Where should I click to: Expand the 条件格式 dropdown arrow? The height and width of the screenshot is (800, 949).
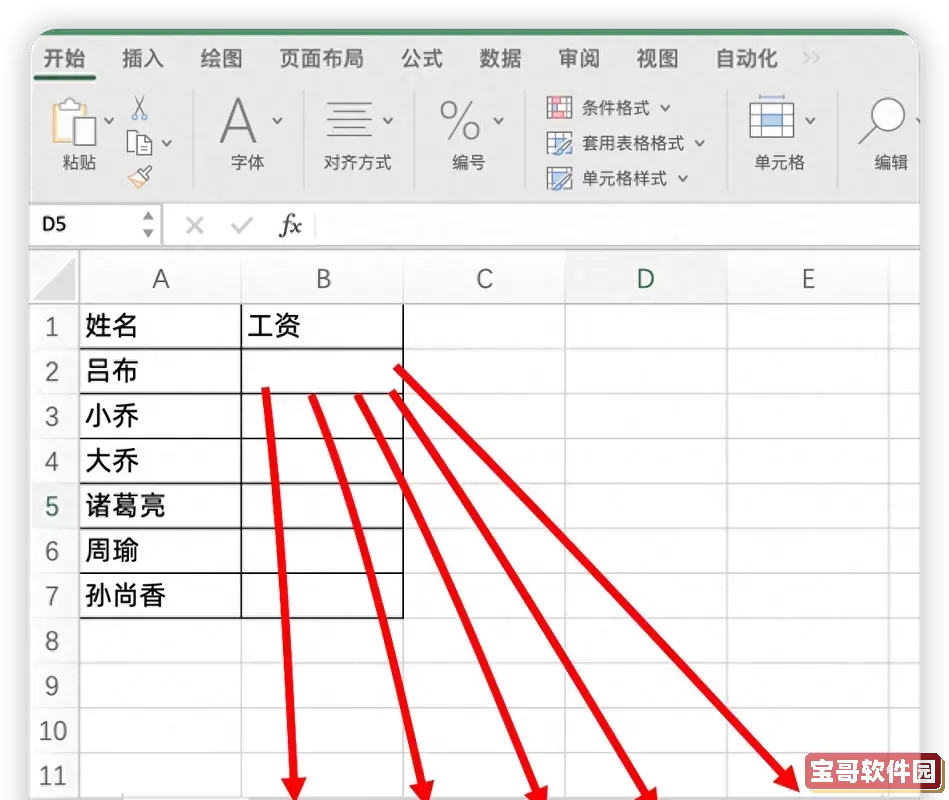click(x=665, y=108)
